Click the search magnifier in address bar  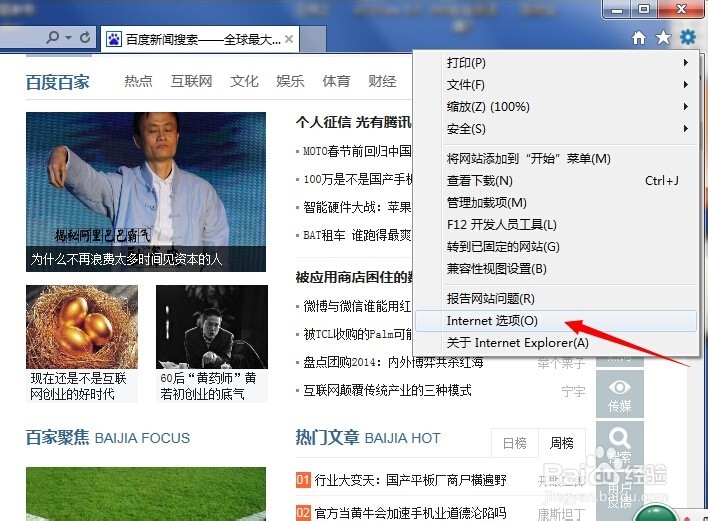pos(52,37)
